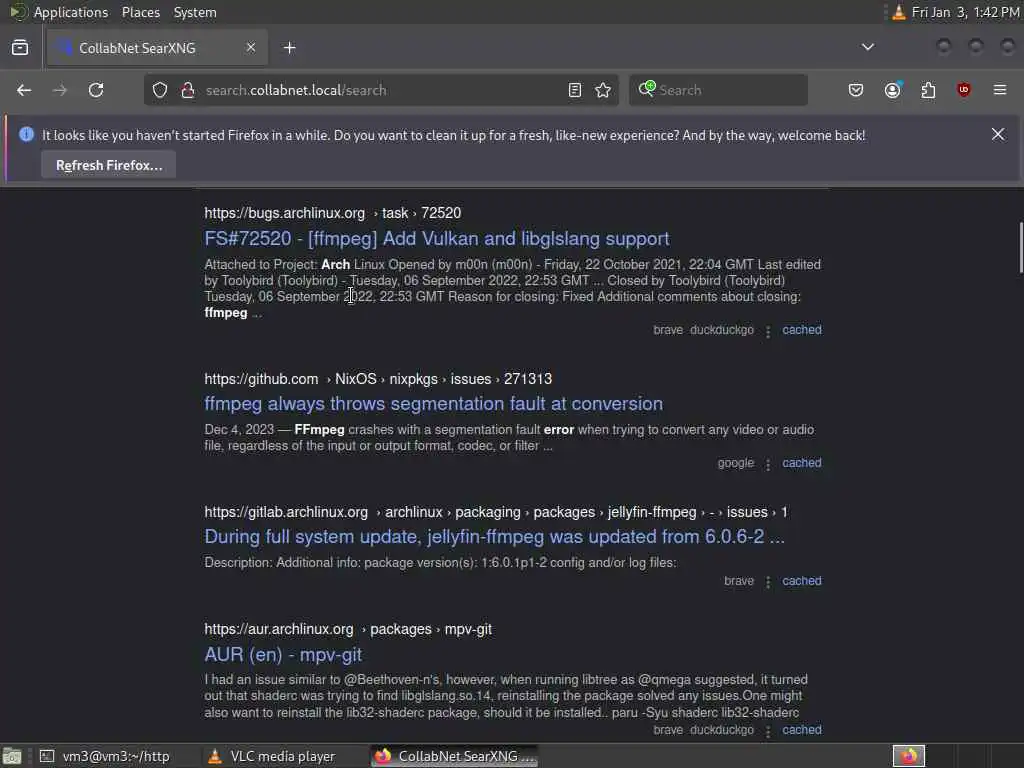Click CollabNet SearXNG taskbar window button
Screen dimensions: 1024x768
click(x=455, y=756)
